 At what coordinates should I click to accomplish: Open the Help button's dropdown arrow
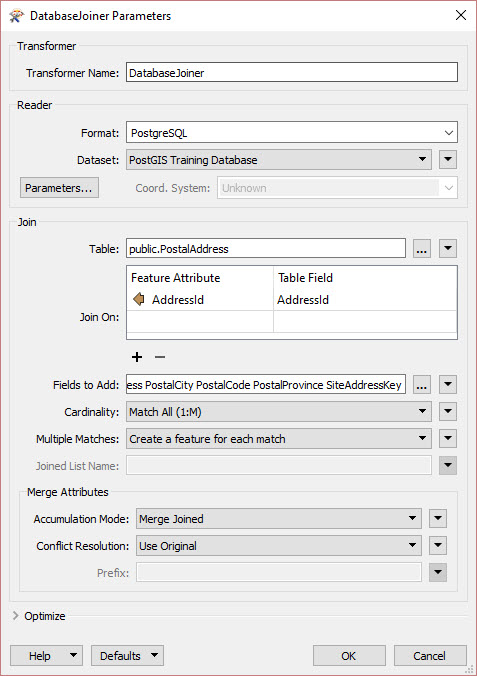tap(73, 656)
